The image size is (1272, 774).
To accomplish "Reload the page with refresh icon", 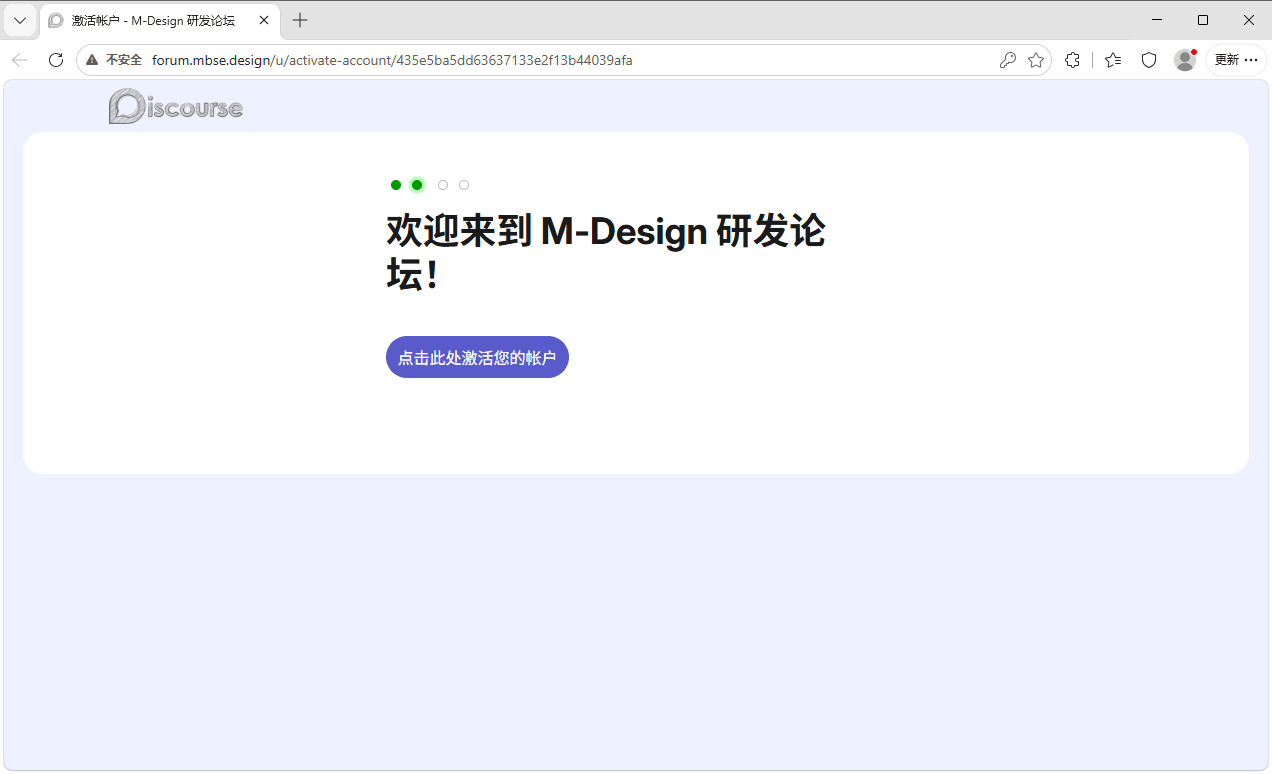I will tap(56, 60).
